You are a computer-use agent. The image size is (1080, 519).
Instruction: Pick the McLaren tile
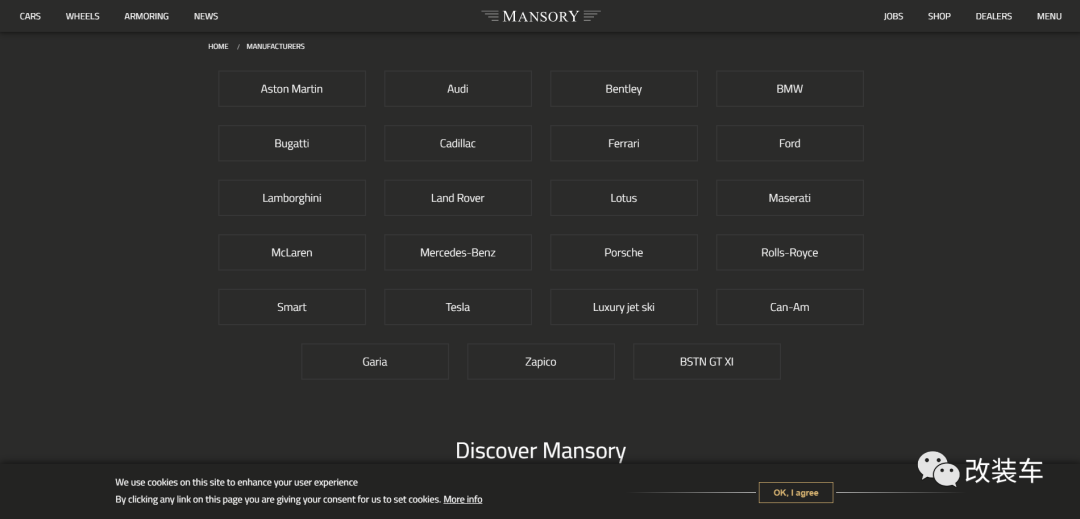pos(292,253)
